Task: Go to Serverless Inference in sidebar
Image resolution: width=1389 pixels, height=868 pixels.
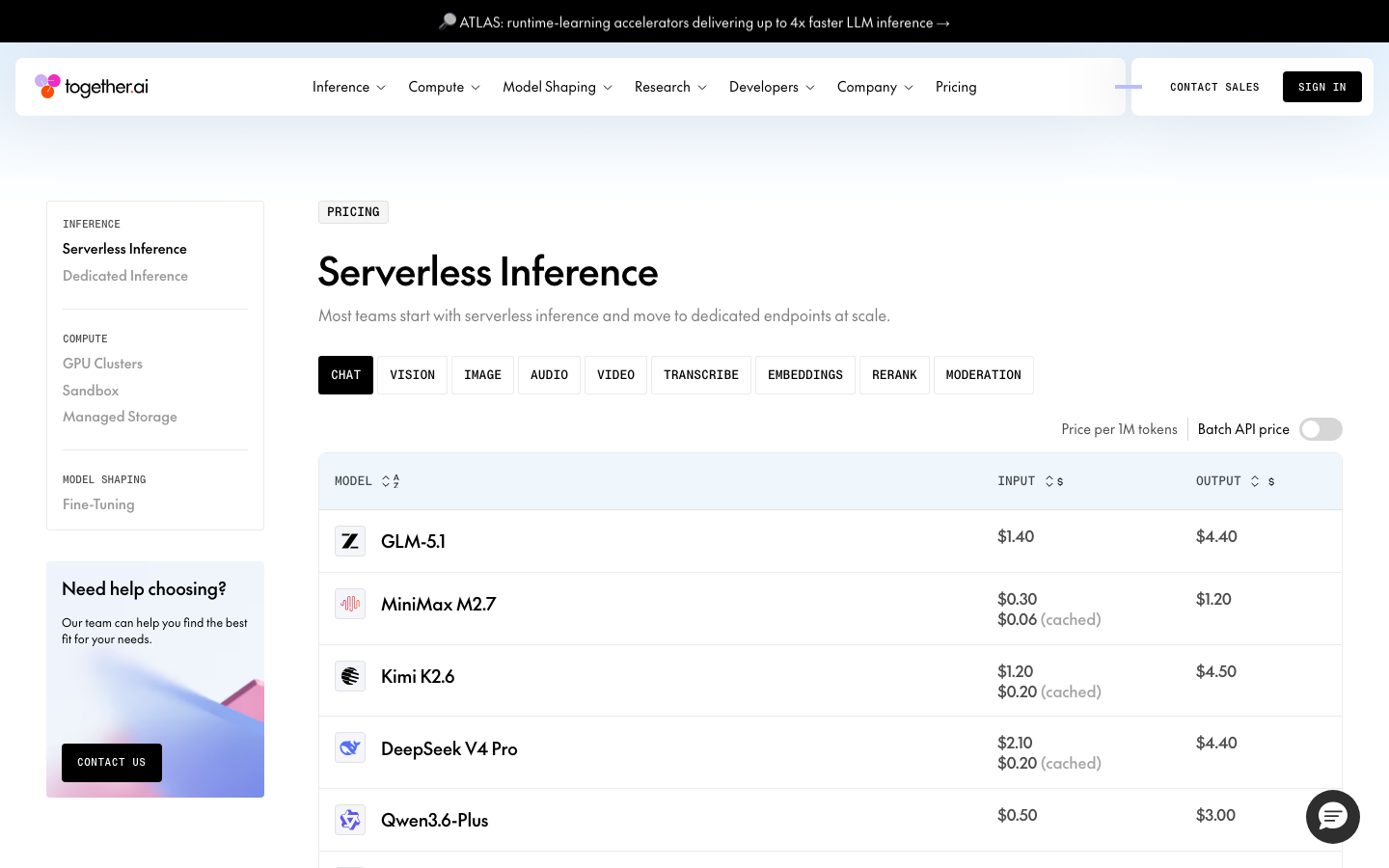Action: [124, 249]
